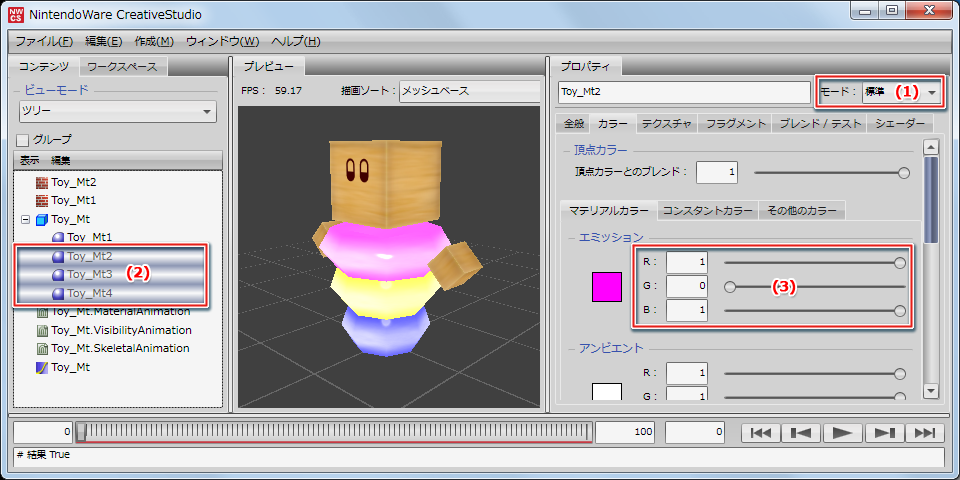Image resolution: width=960 pixels, height=480 pixels.
Task: Click the Toy_Mt.SkeletalAnimation icon
Action: pyautogui.click(x=42, y=349)
